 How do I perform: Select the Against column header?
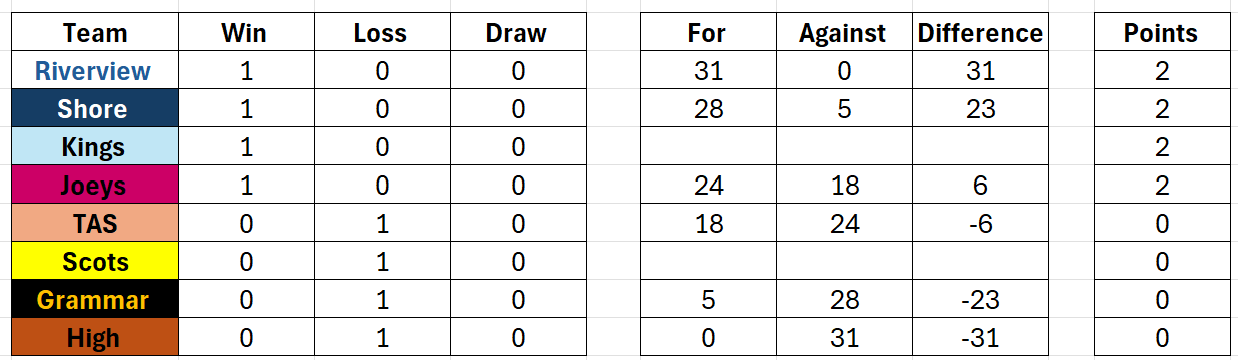(x=843, y=33)
